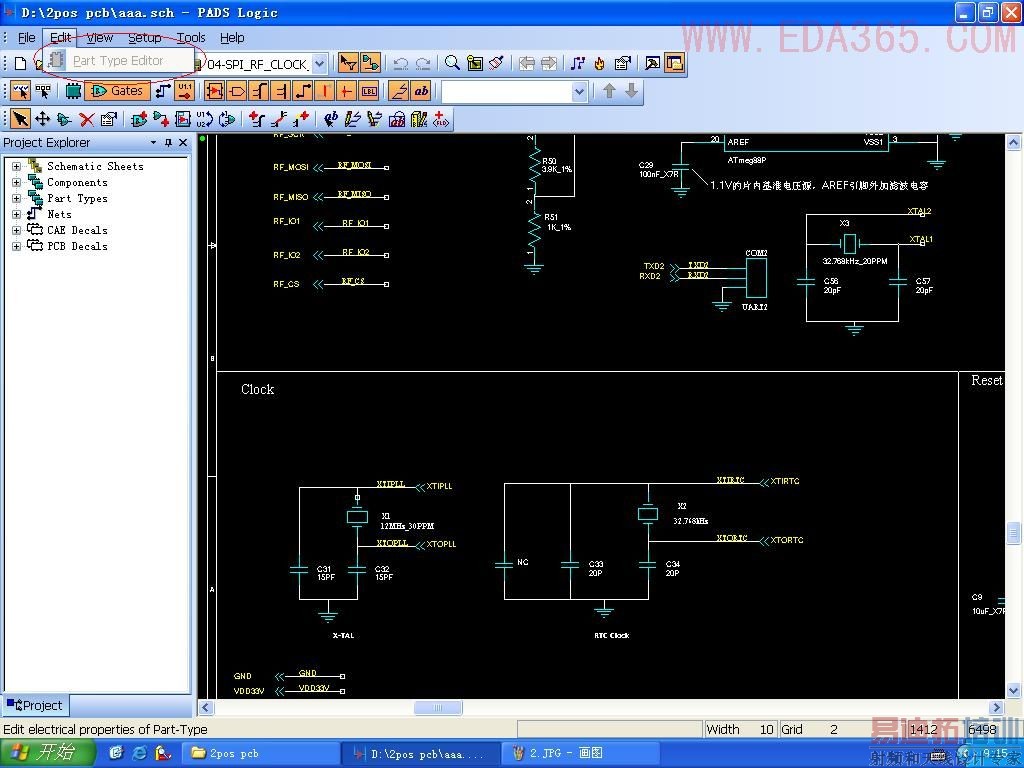Viewport: 1024px width, 768px height.
Task: Toggle the Selection Toolbar button
Action: (x=347, y=63)
